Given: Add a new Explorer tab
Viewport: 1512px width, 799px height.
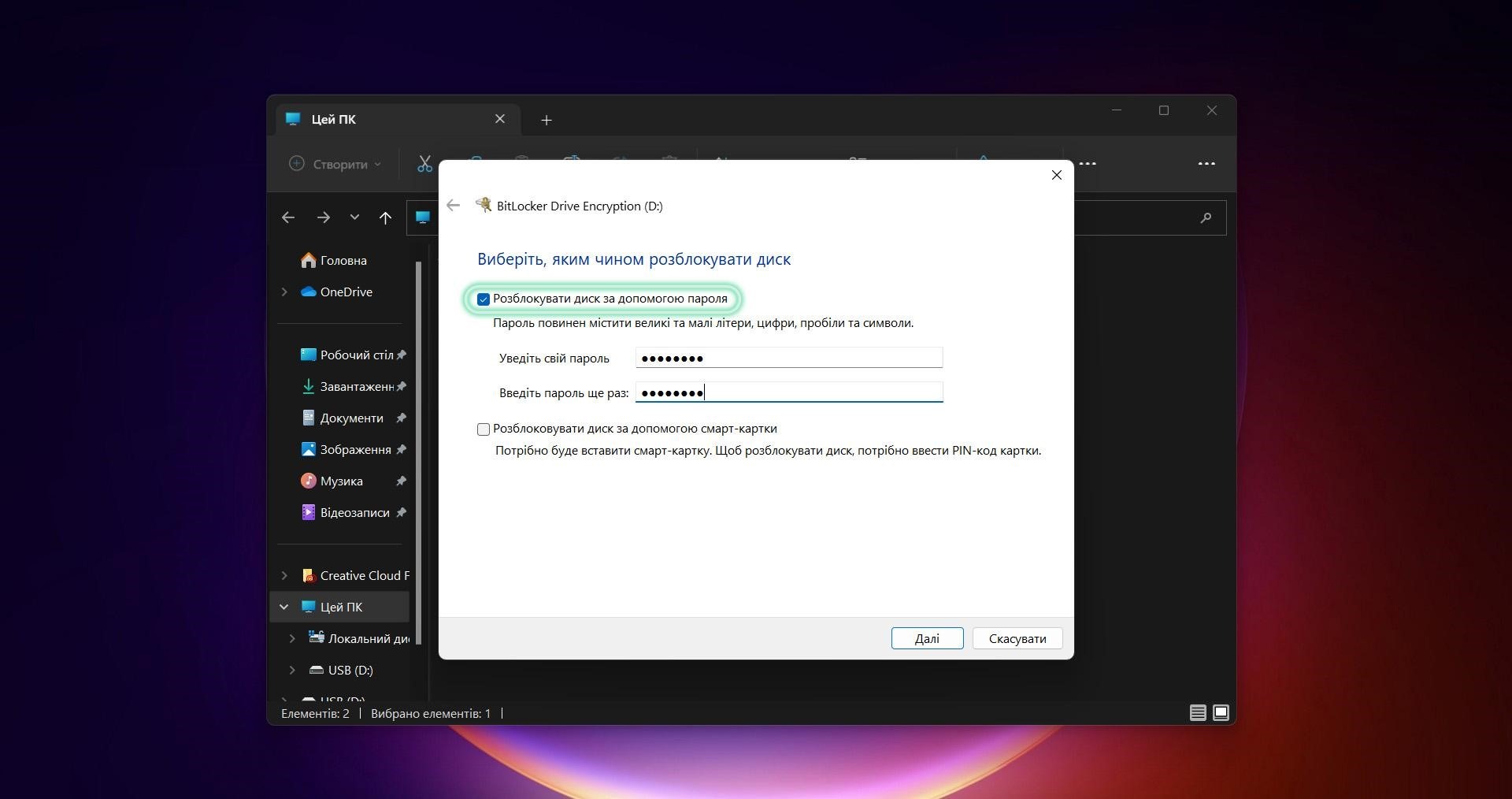Looking at the screenshot, I should (547, 120).
